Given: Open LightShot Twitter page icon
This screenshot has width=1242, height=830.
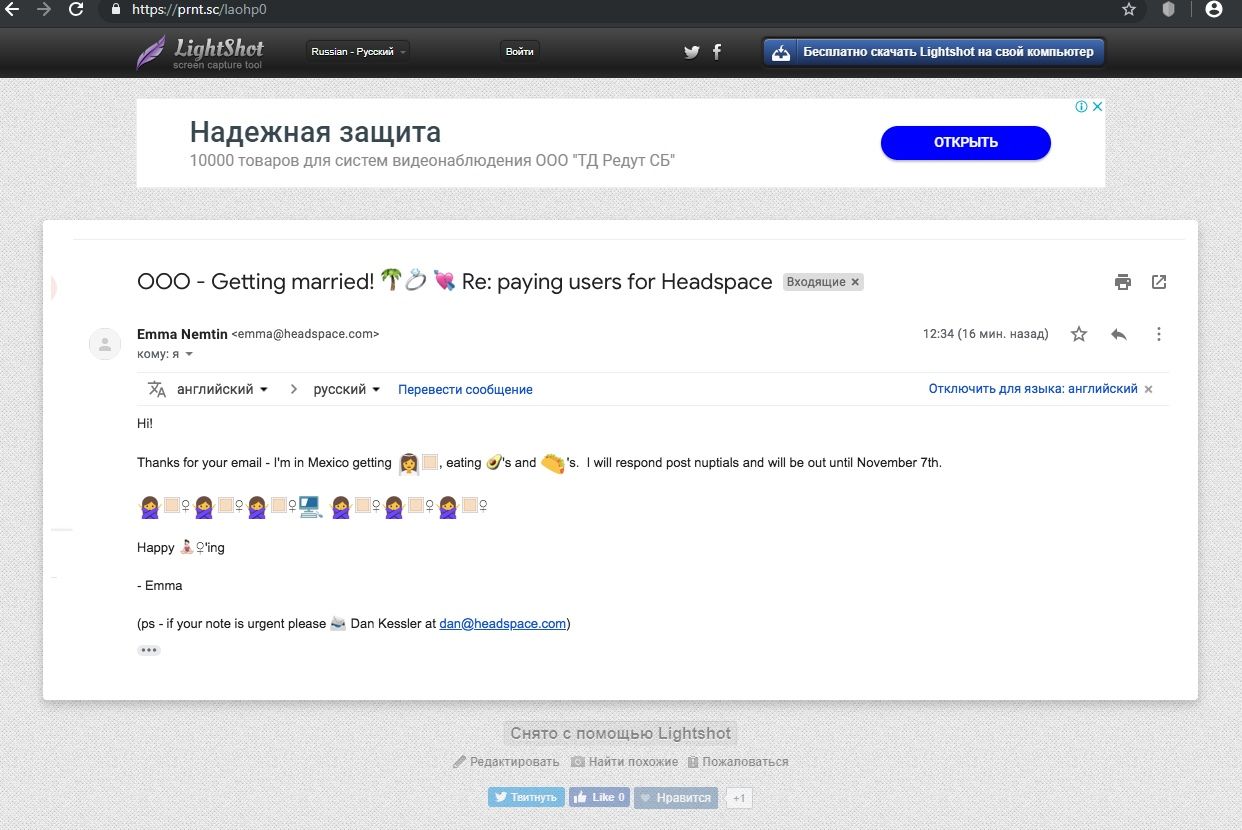Looking at the screenshot, I should pyautogui.click(x=692, y=52).
